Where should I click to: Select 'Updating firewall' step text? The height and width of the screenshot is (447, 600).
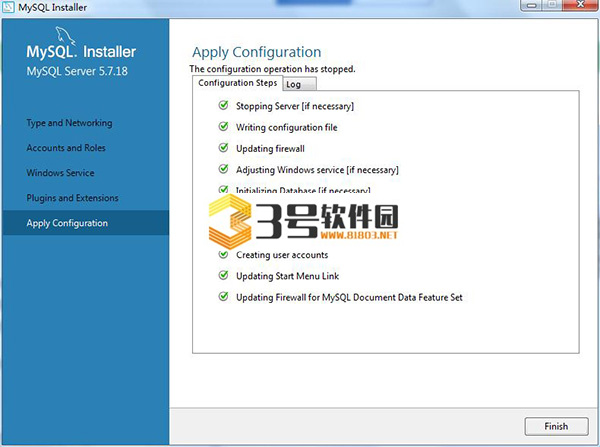coord(270,148)
